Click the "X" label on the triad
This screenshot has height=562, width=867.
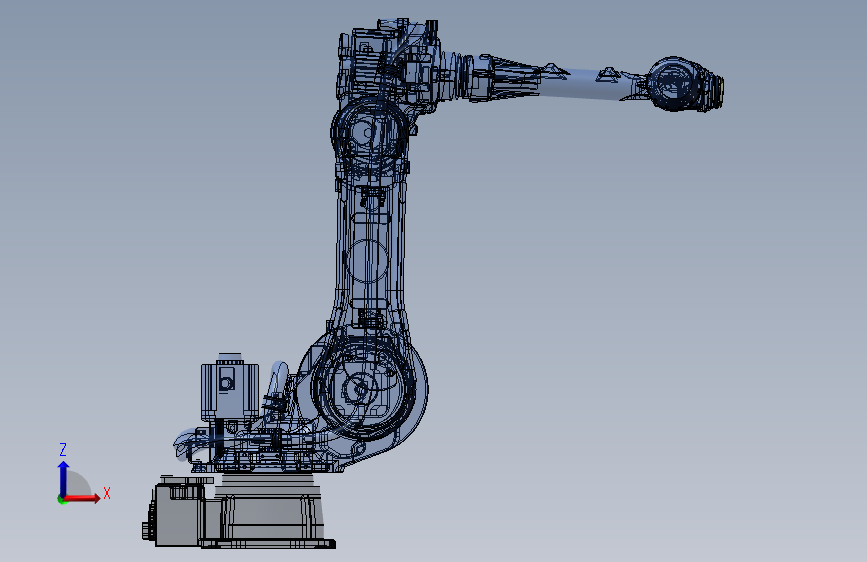tap(107, 493)
